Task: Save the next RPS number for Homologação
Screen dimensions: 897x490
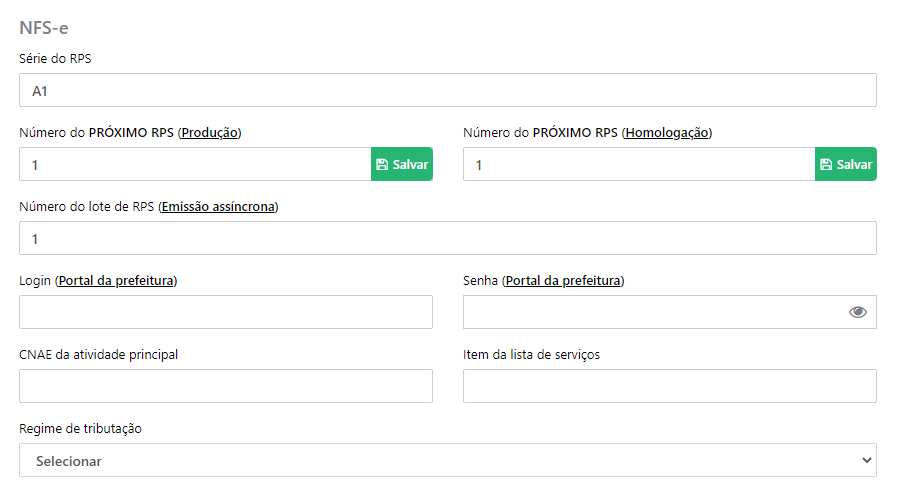Action: [x=846, y=164]
